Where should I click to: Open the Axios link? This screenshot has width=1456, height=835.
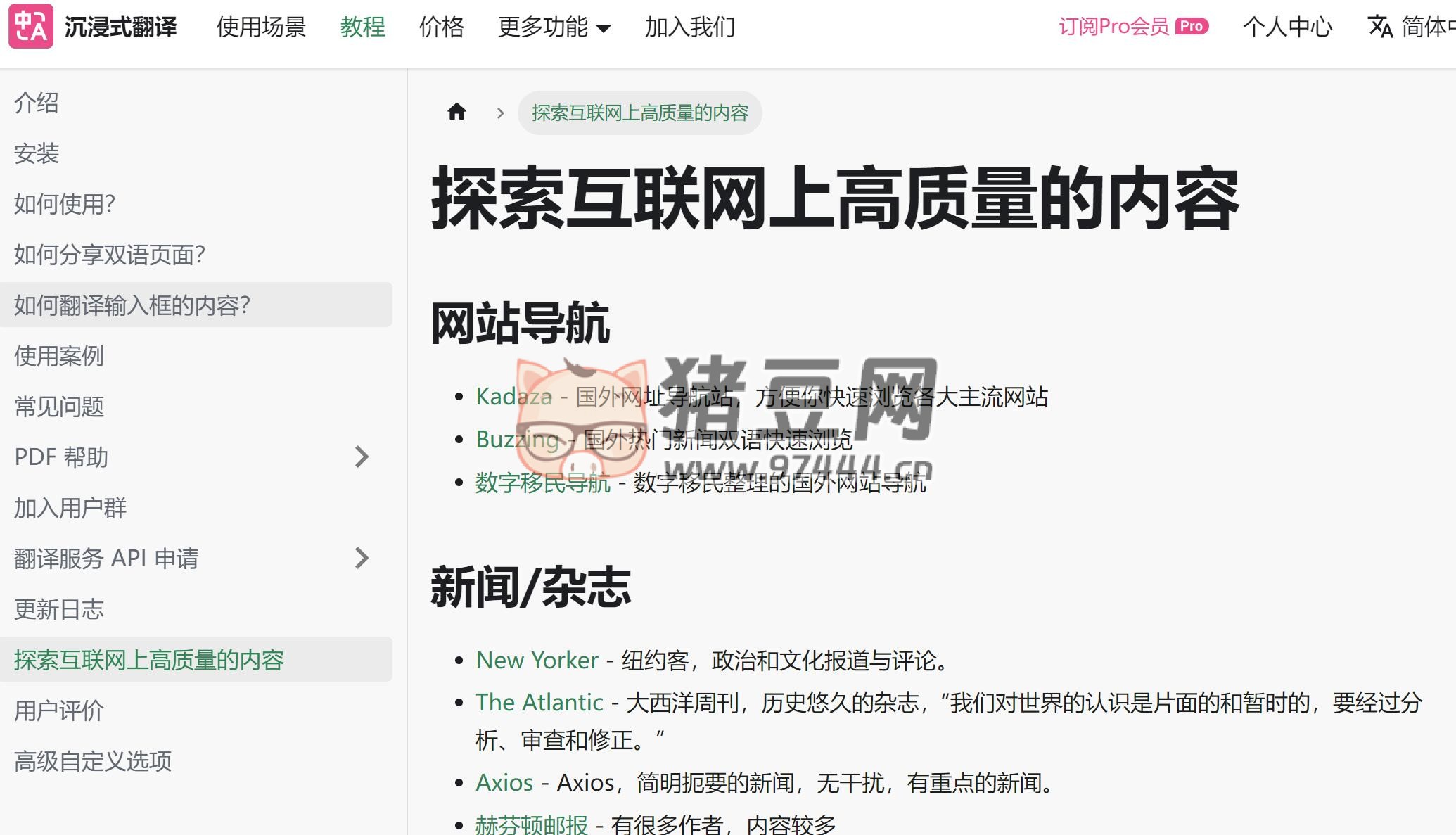pyautogui.click(x=504, y=783)
